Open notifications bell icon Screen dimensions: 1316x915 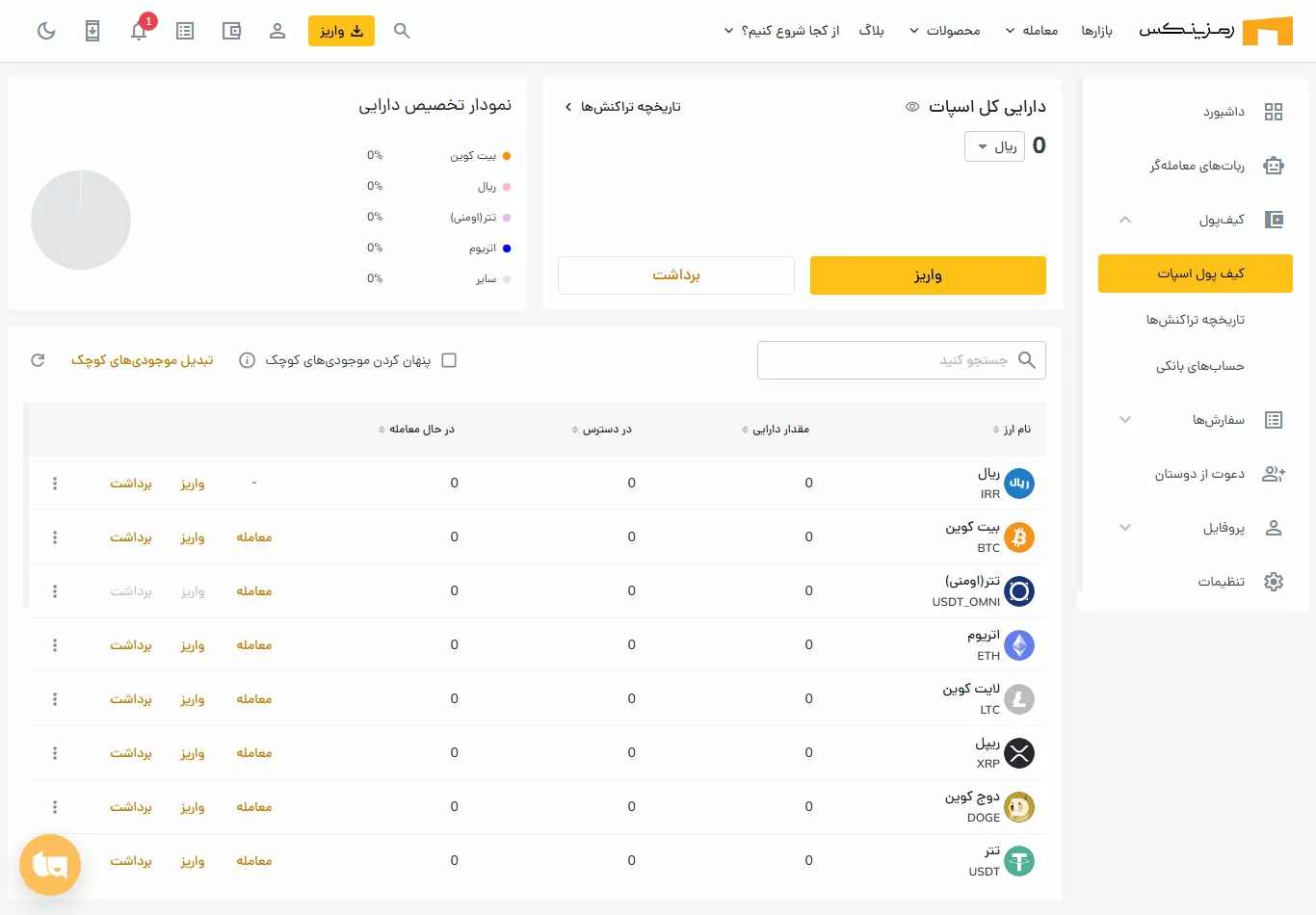(x=139, y=31)
